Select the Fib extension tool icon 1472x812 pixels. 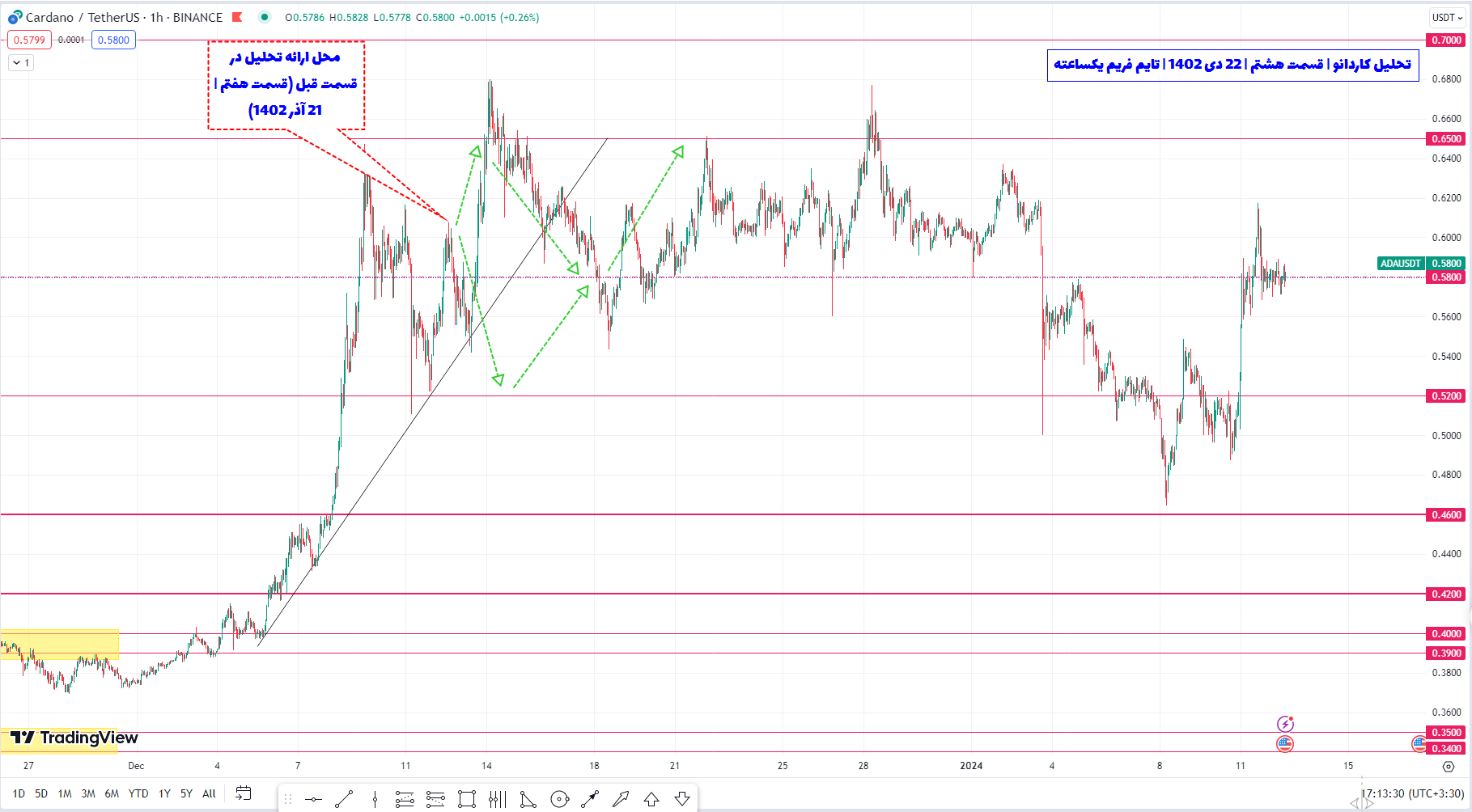[x=435, y=800]
